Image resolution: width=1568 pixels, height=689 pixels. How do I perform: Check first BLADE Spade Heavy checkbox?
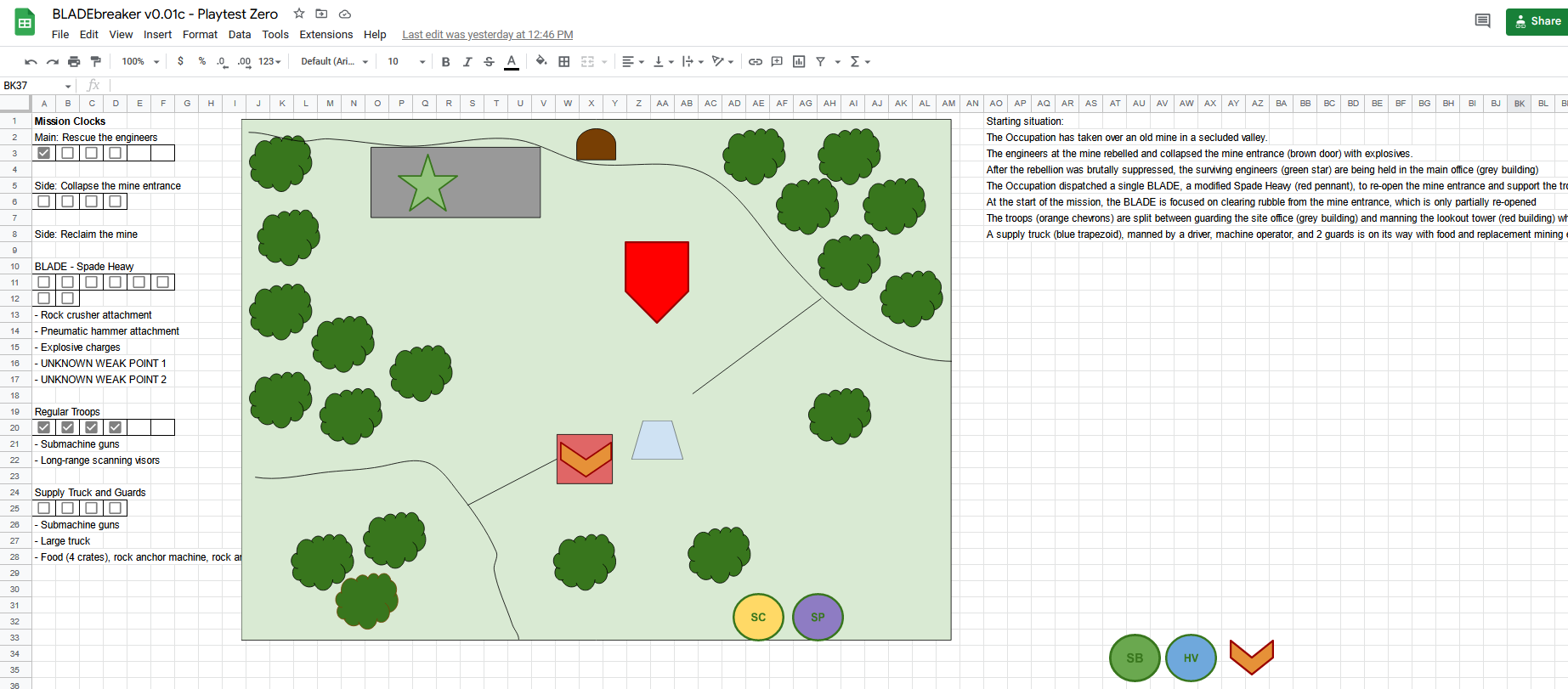(x=44, y=282)
